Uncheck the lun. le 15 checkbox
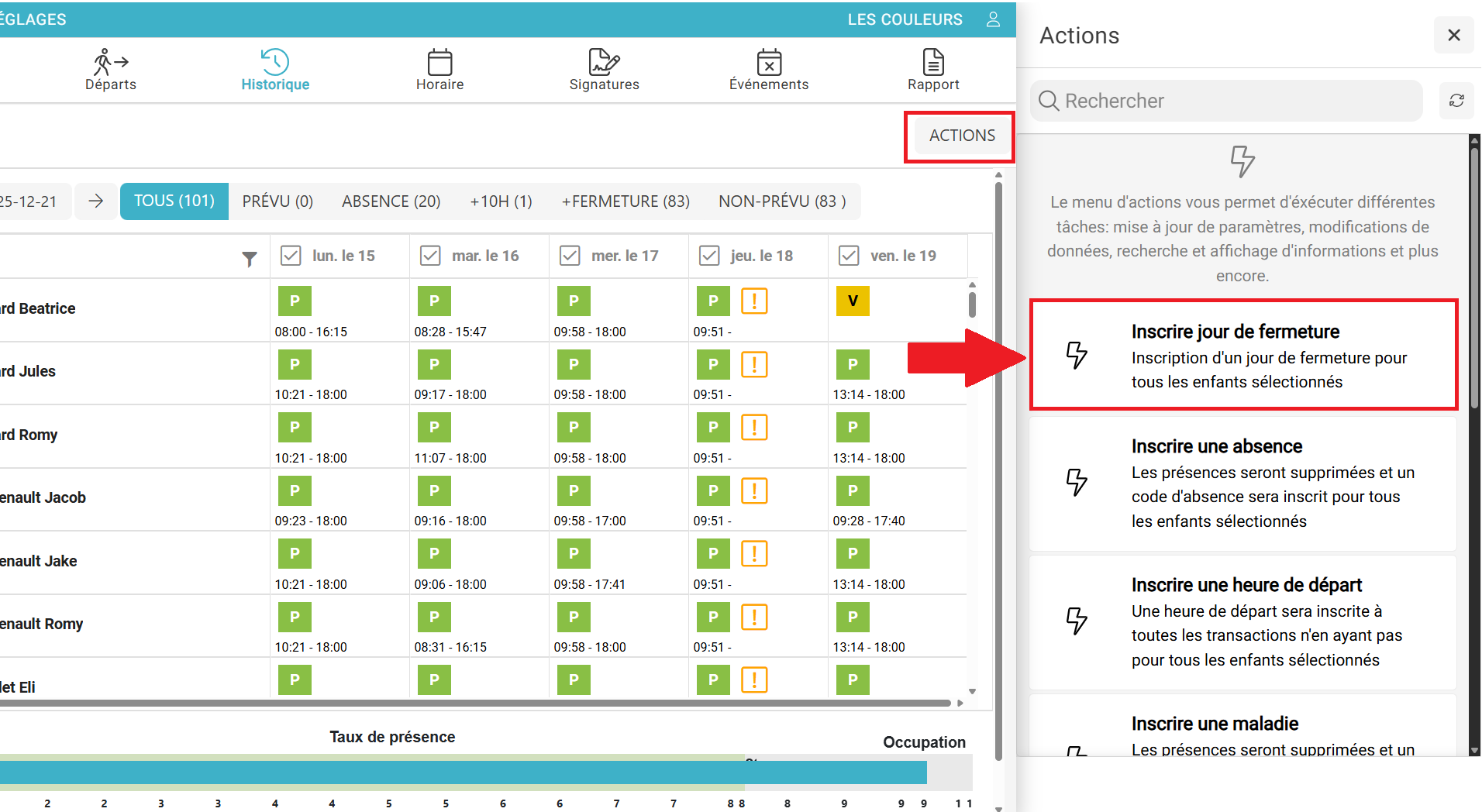Viewport: 1482px width, 812px height. click(291, 256)
